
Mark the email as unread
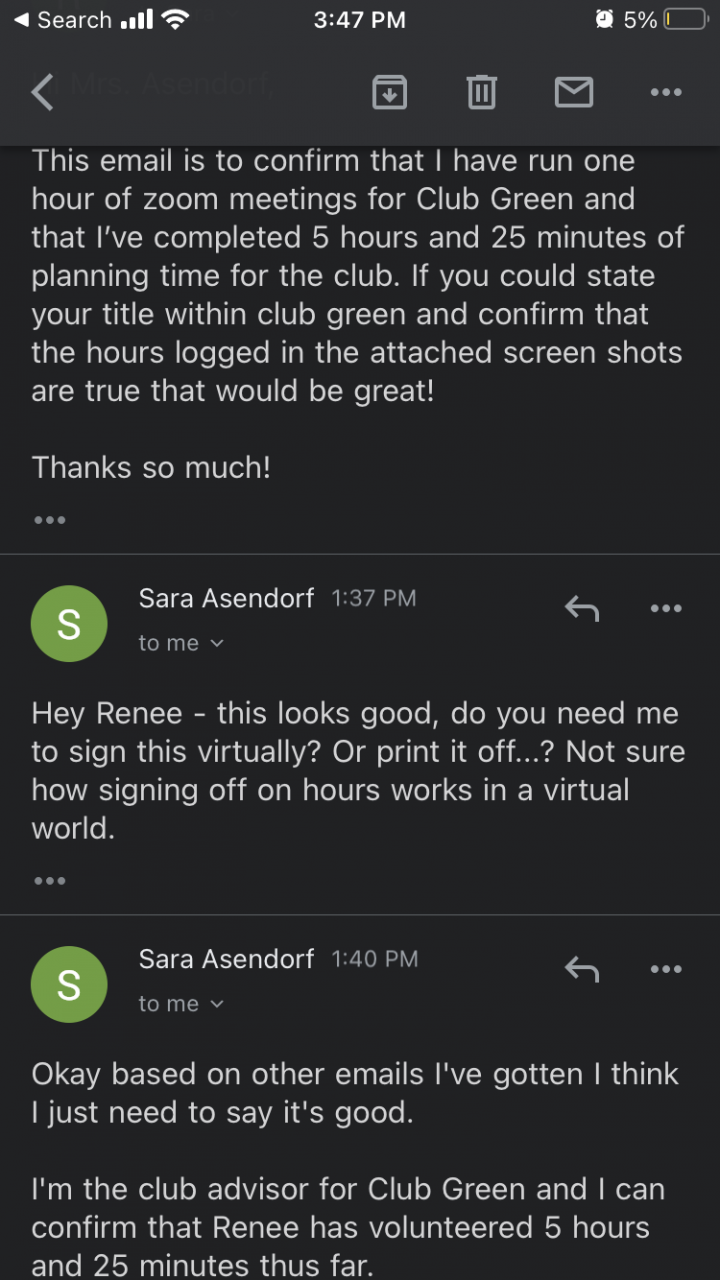(x=574, y=93)
